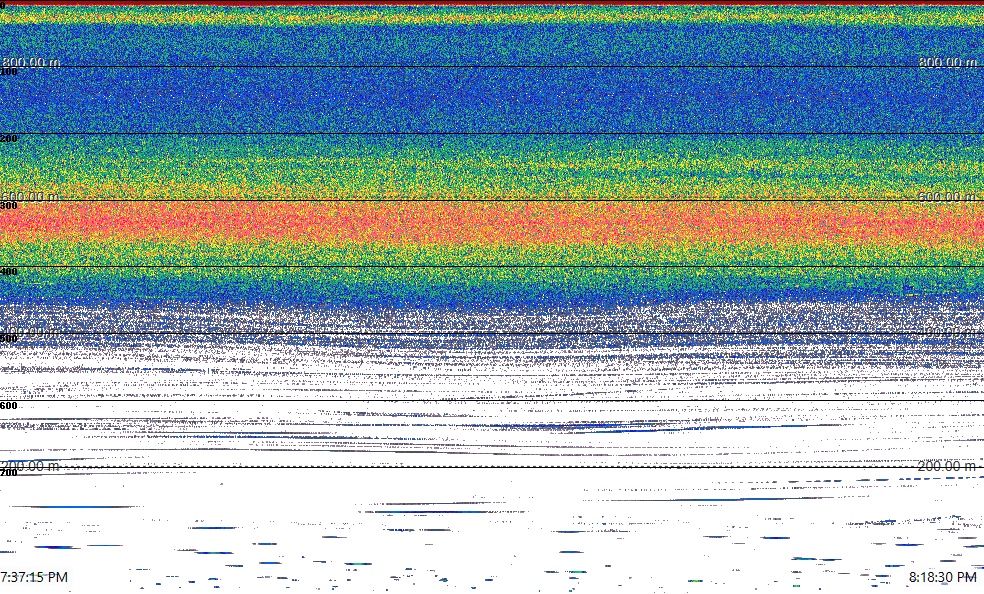Select the left-side 400.00 m label
Screen dimensions: 984x594
coord(30,331)
